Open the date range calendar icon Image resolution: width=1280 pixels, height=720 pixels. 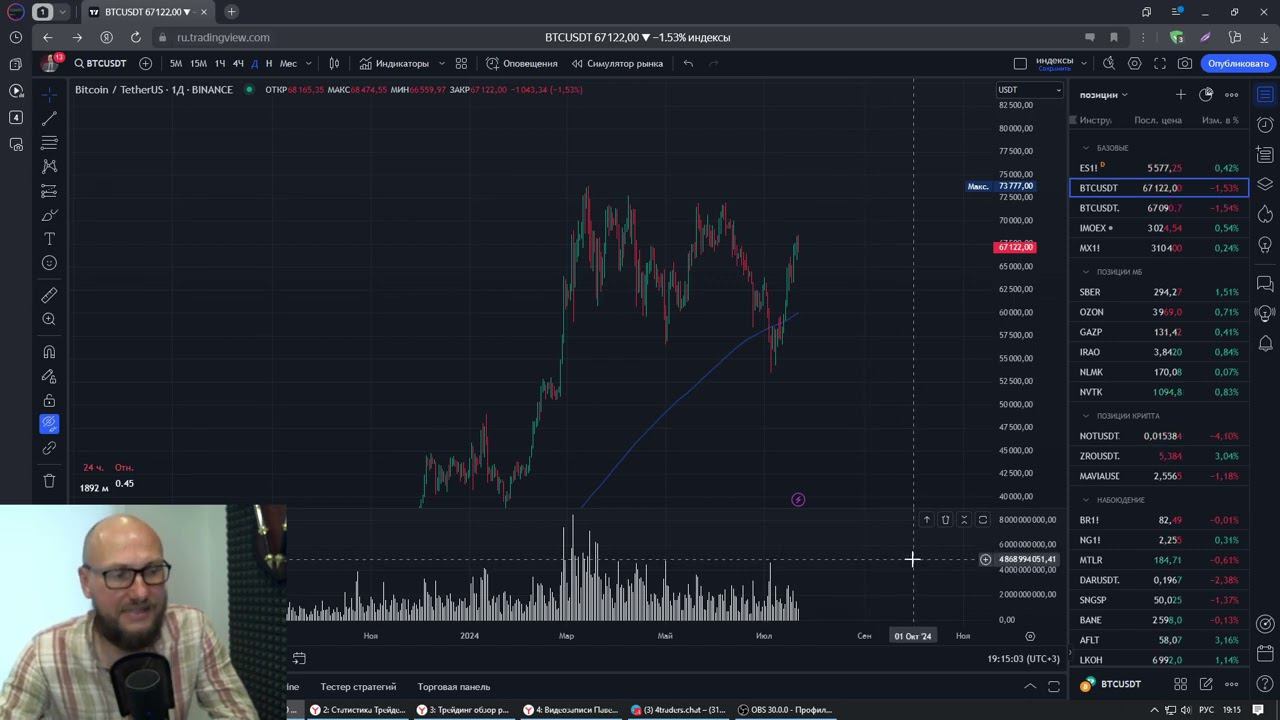tap(299, 658)
